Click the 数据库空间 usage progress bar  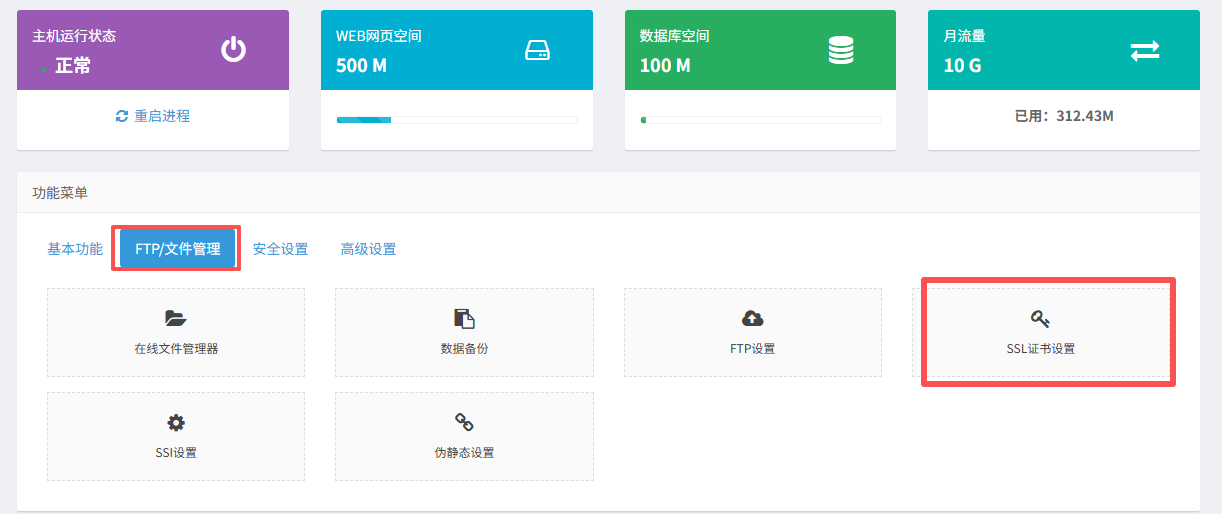(760, 120)
